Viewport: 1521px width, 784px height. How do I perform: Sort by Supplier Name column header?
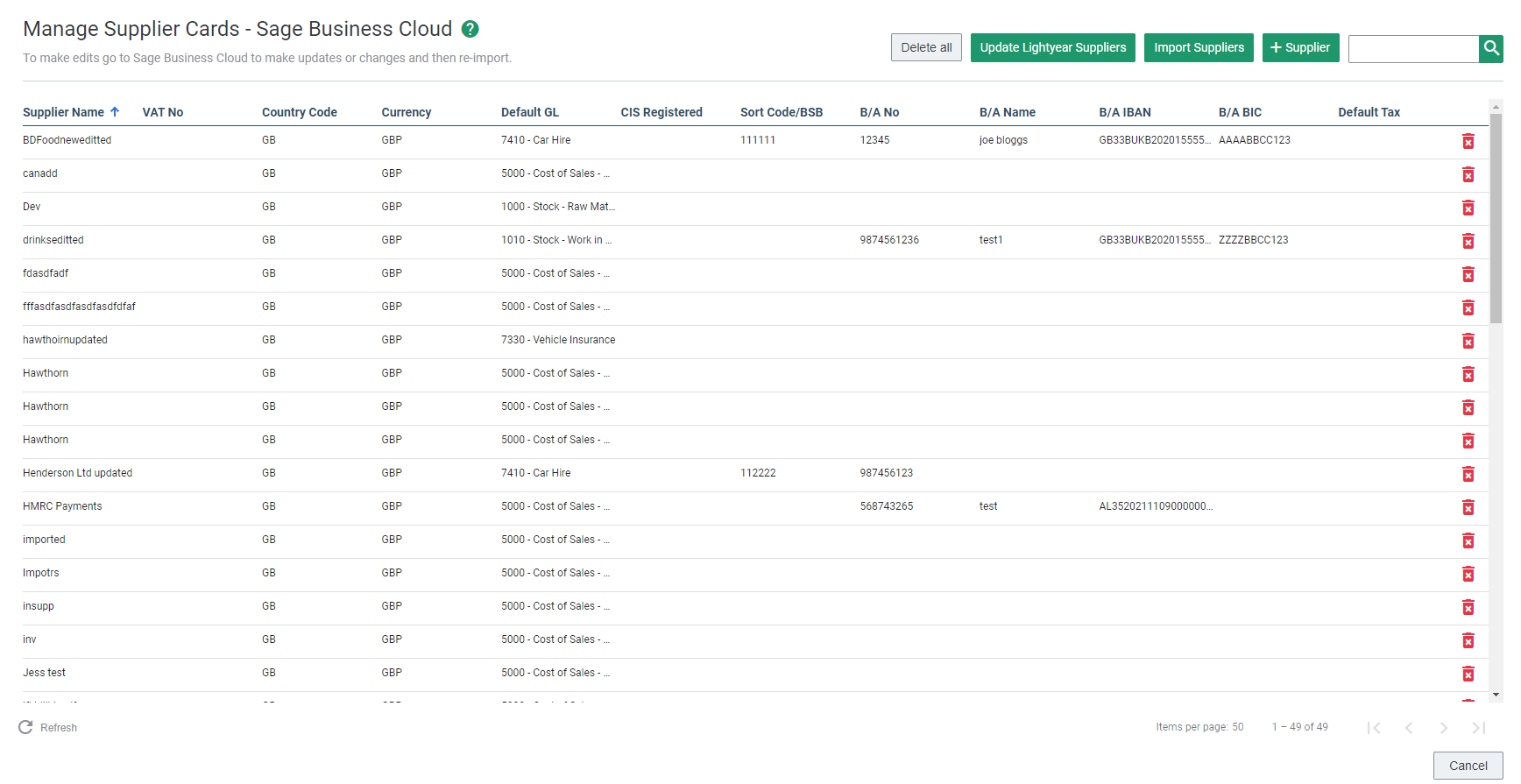coord(63,112)
